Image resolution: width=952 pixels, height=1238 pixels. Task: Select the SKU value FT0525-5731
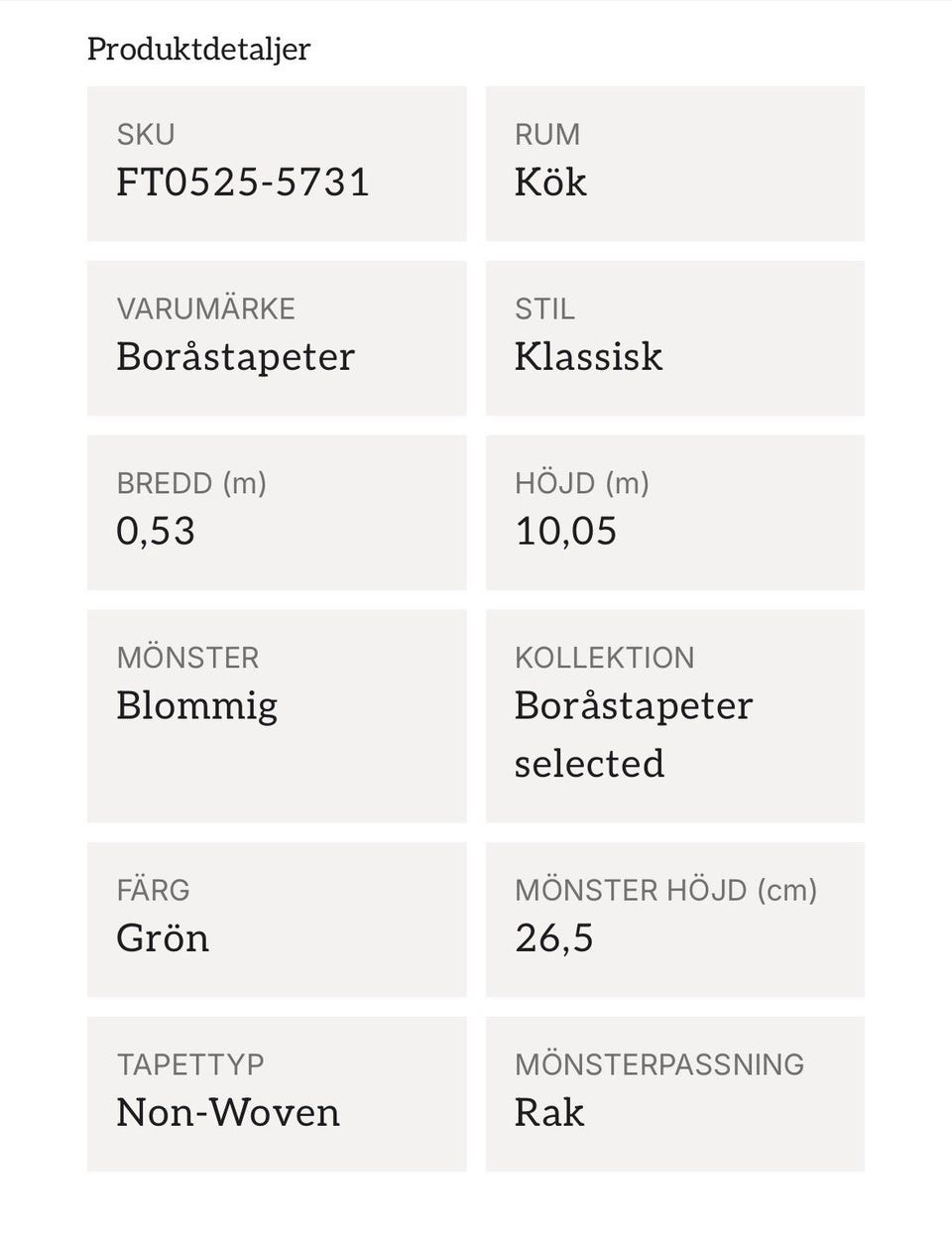point(243,183)
